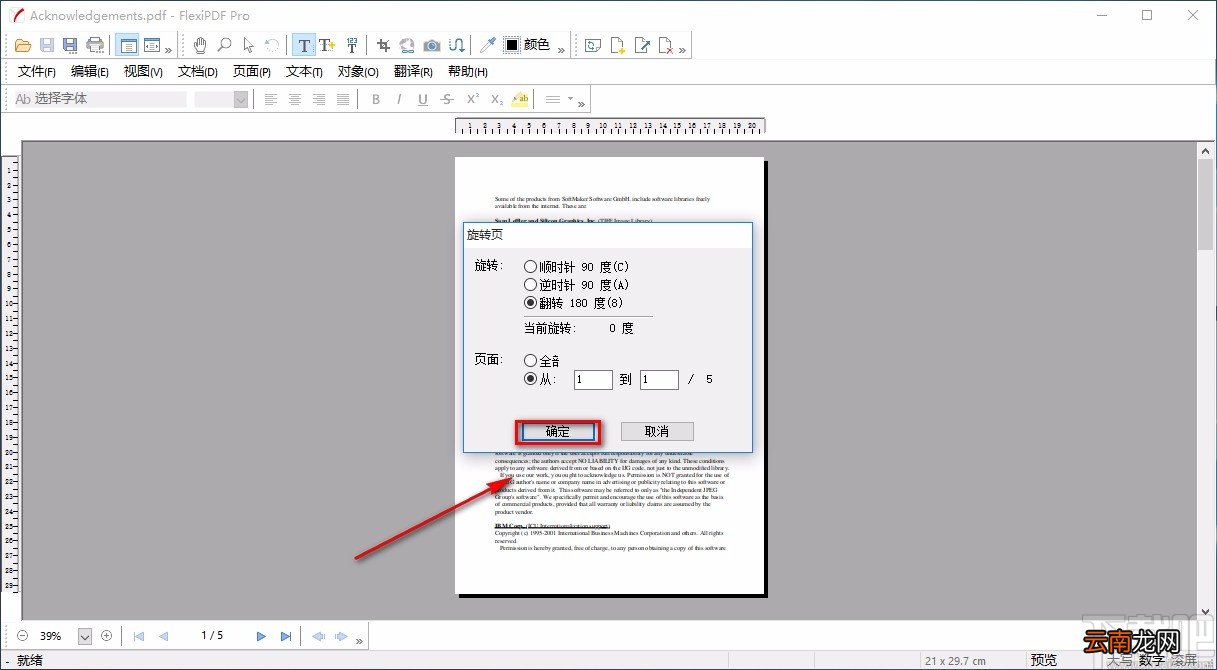Apply subscript formatting
1217x670 pixels.
click(x=497, y=99)
